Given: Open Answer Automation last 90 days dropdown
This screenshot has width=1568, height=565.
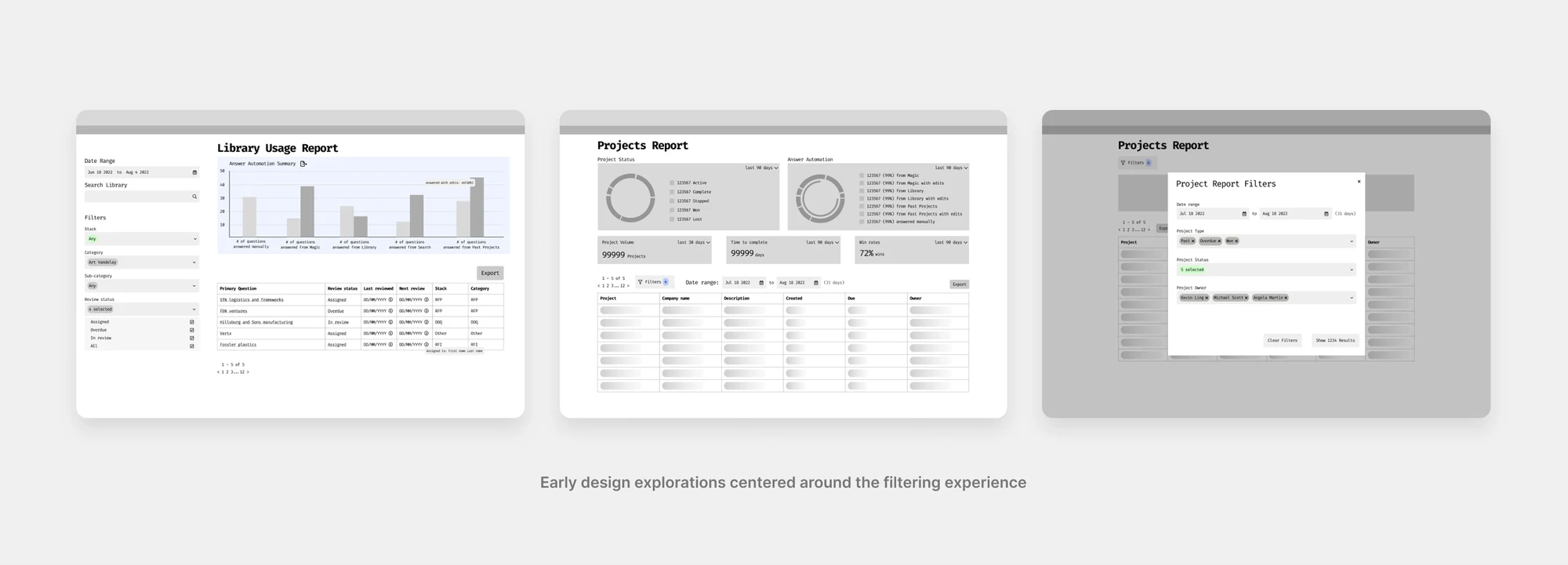Looking at the screenshot, I should [x=951, y=168].
